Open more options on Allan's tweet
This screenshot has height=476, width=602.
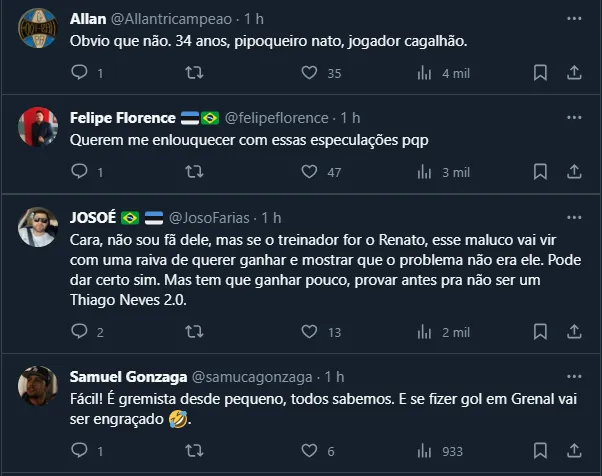575,19
